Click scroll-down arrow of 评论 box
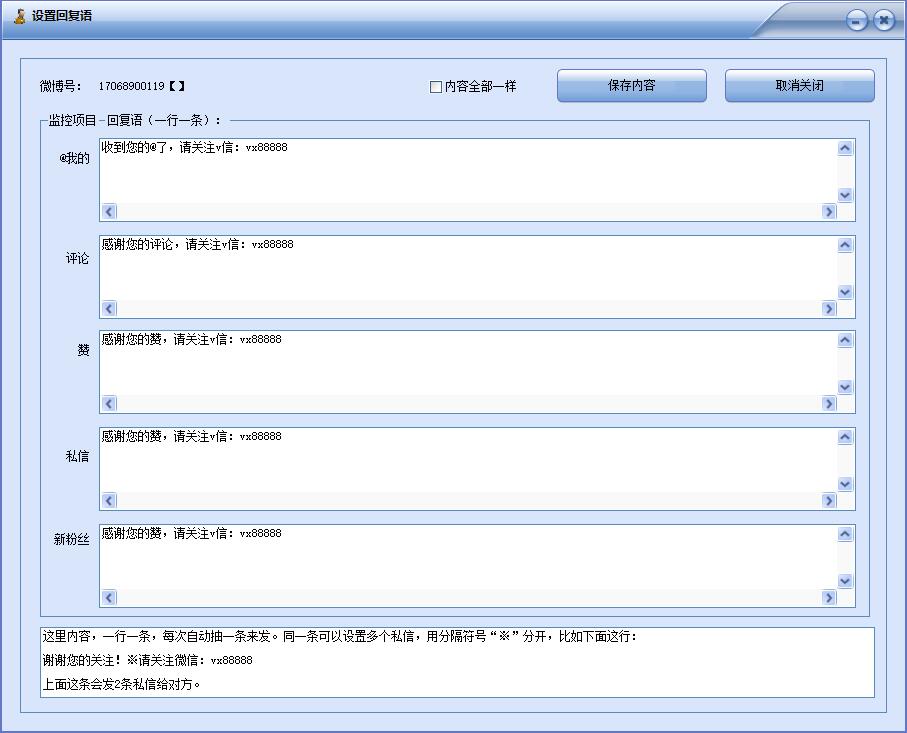The width and height of the screenshot is (907, 733). pyautogui.click(x=845, y=292)
